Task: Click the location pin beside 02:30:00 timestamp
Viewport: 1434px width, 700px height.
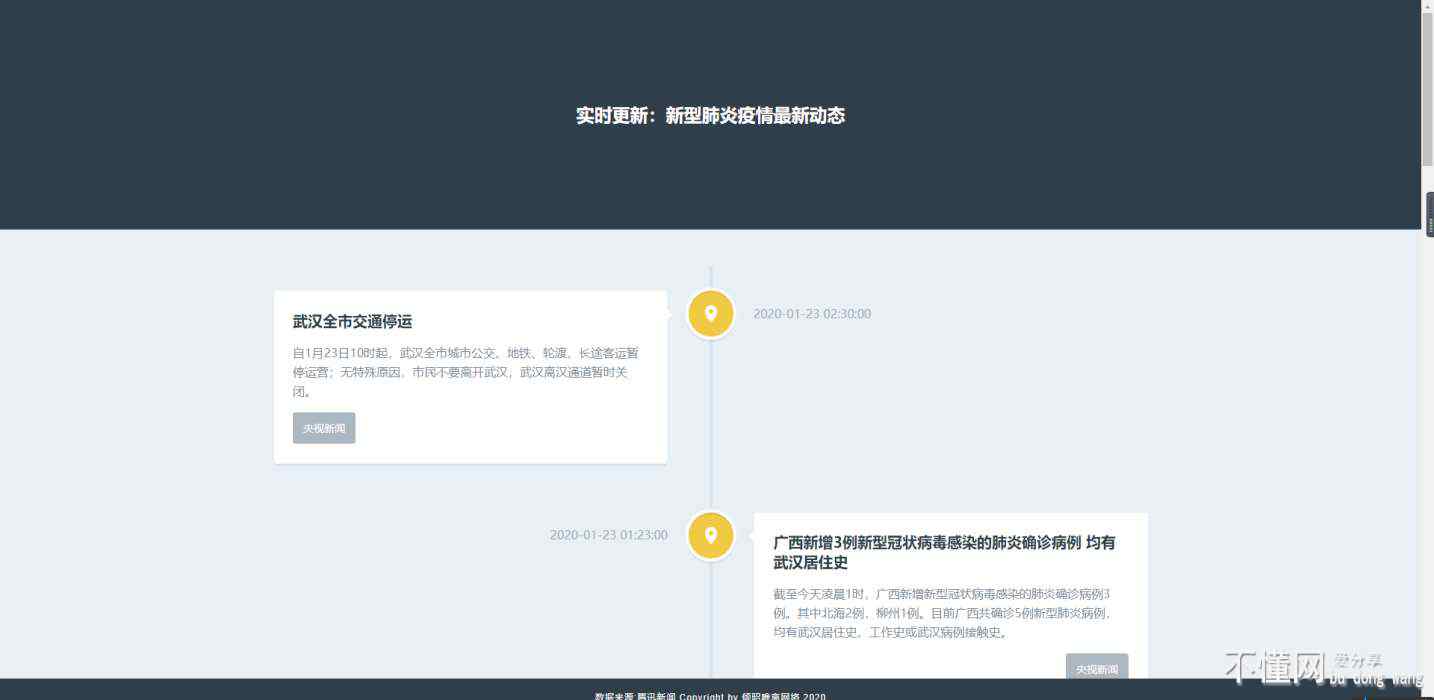Action: tap(711, 314)
